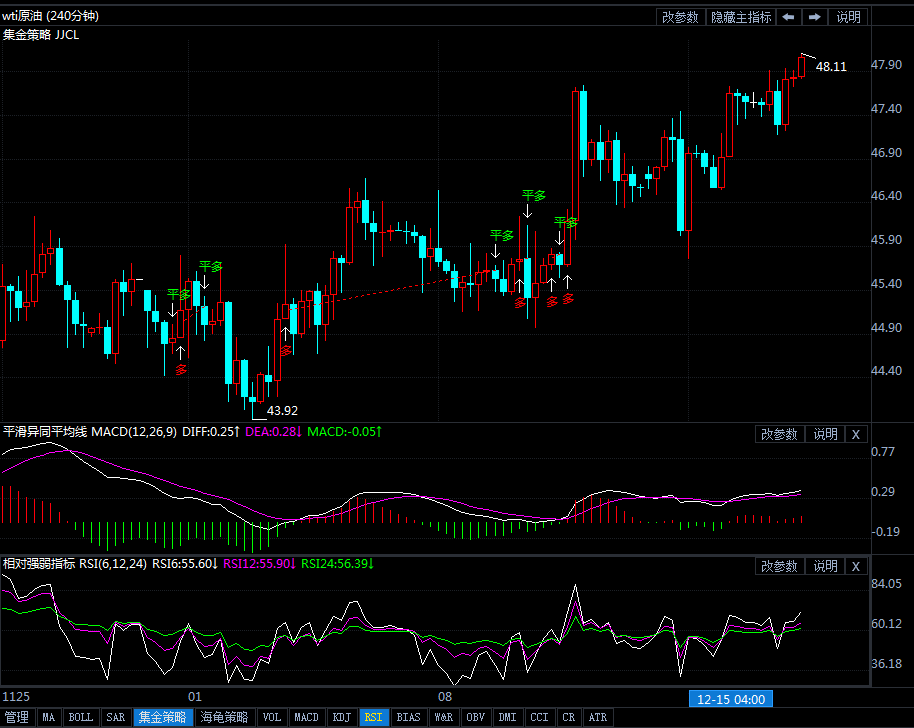The height and width of the screenshot is (728, 914).
Task: Close the RSI indicator panel
Action: click(855, 566)
